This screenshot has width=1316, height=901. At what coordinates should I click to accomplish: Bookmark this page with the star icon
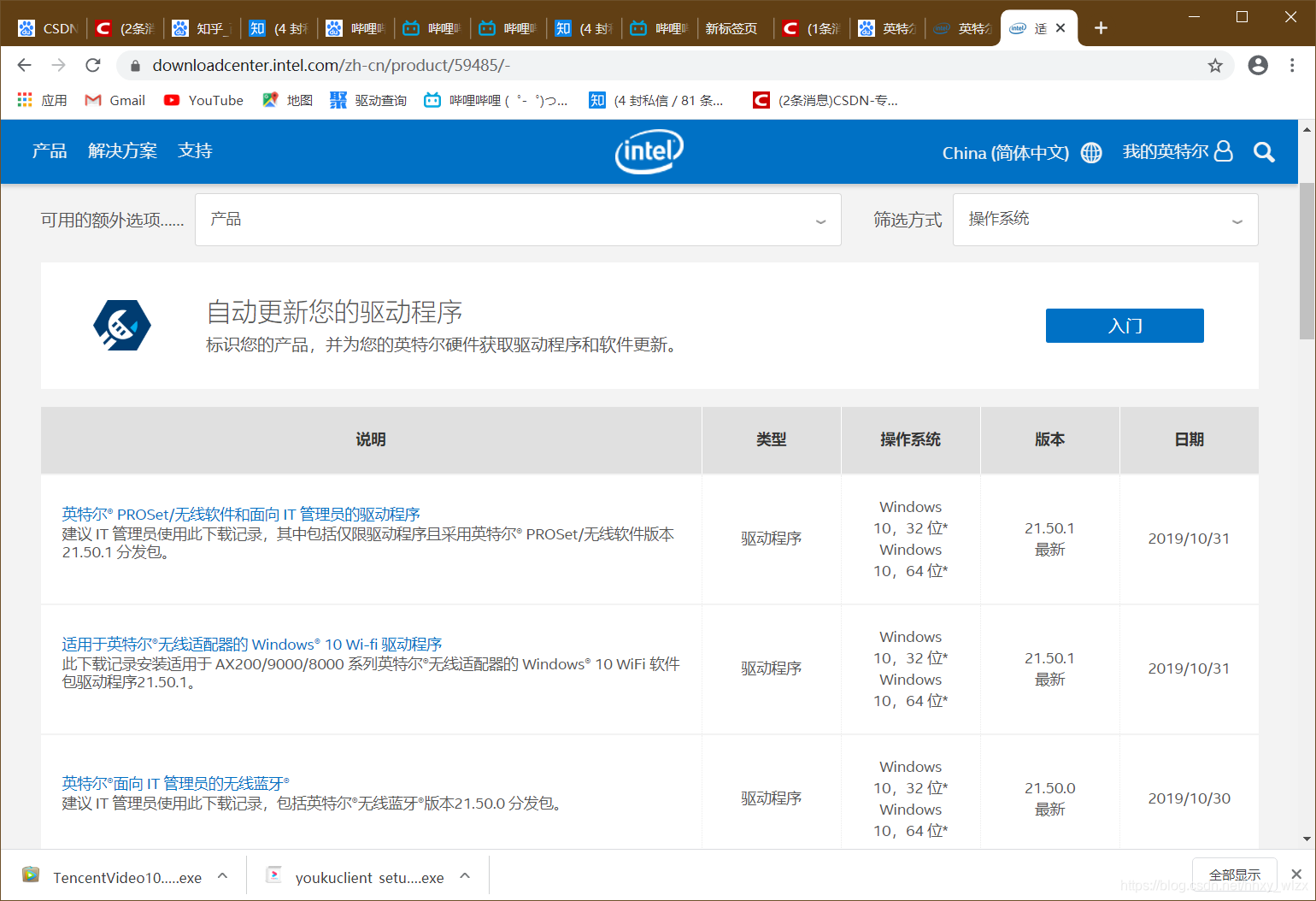tap(1214, 66)
